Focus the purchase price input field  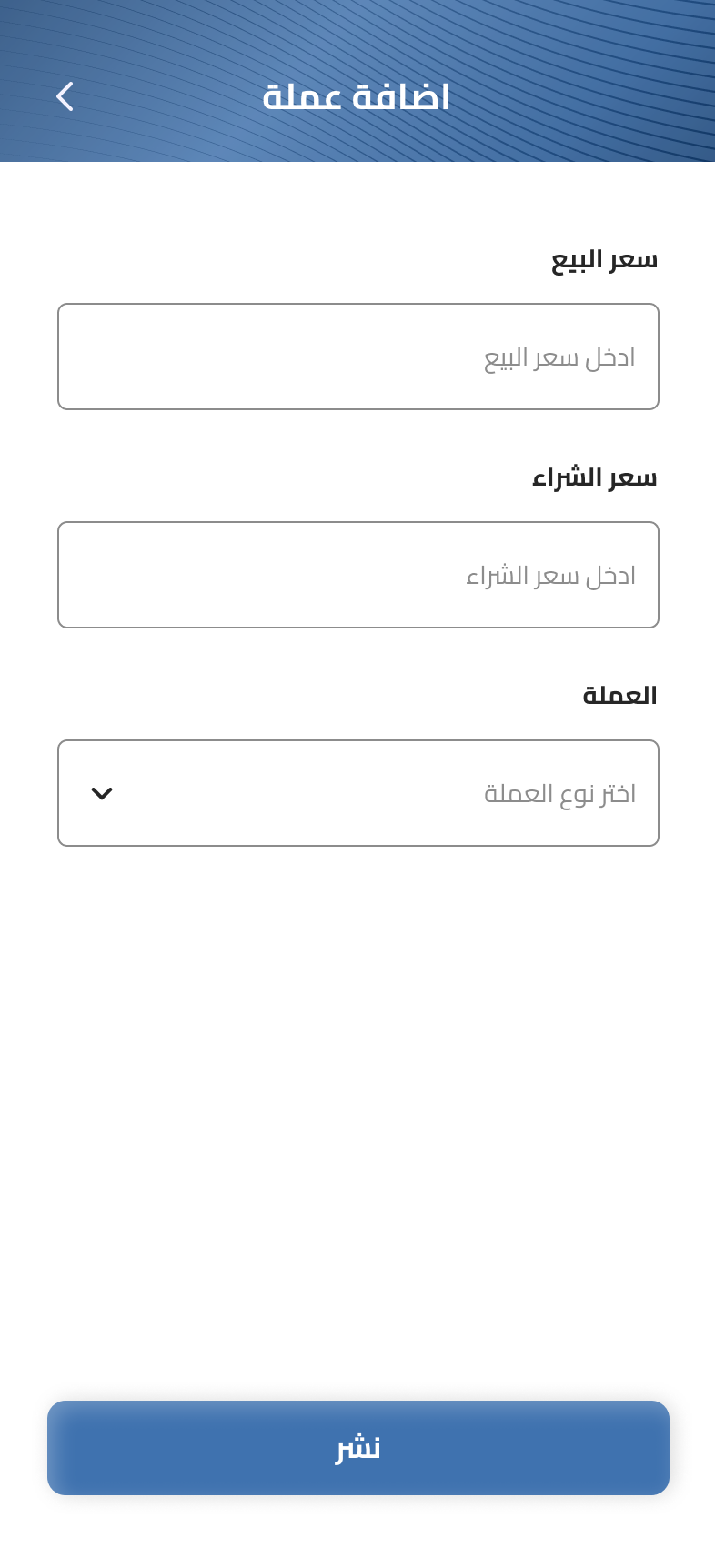coord(358,575)
